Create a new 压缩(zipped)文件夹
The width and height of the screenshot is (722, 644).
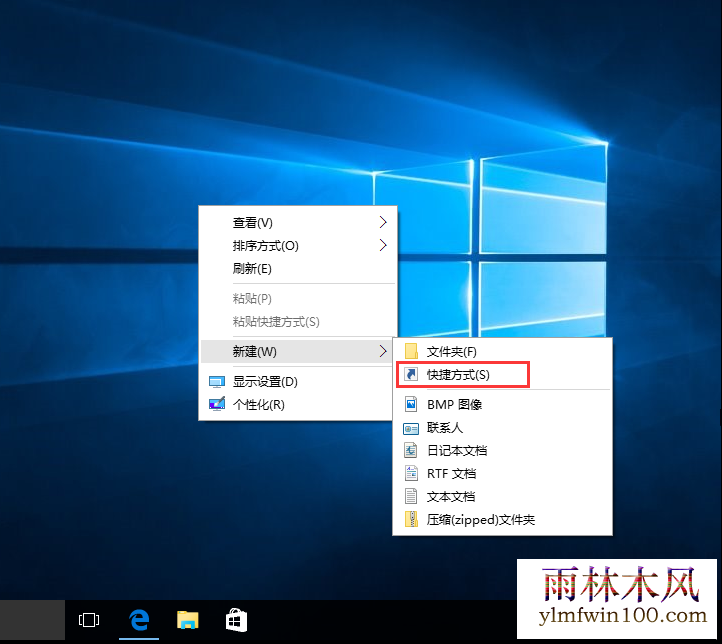[502, 519]
